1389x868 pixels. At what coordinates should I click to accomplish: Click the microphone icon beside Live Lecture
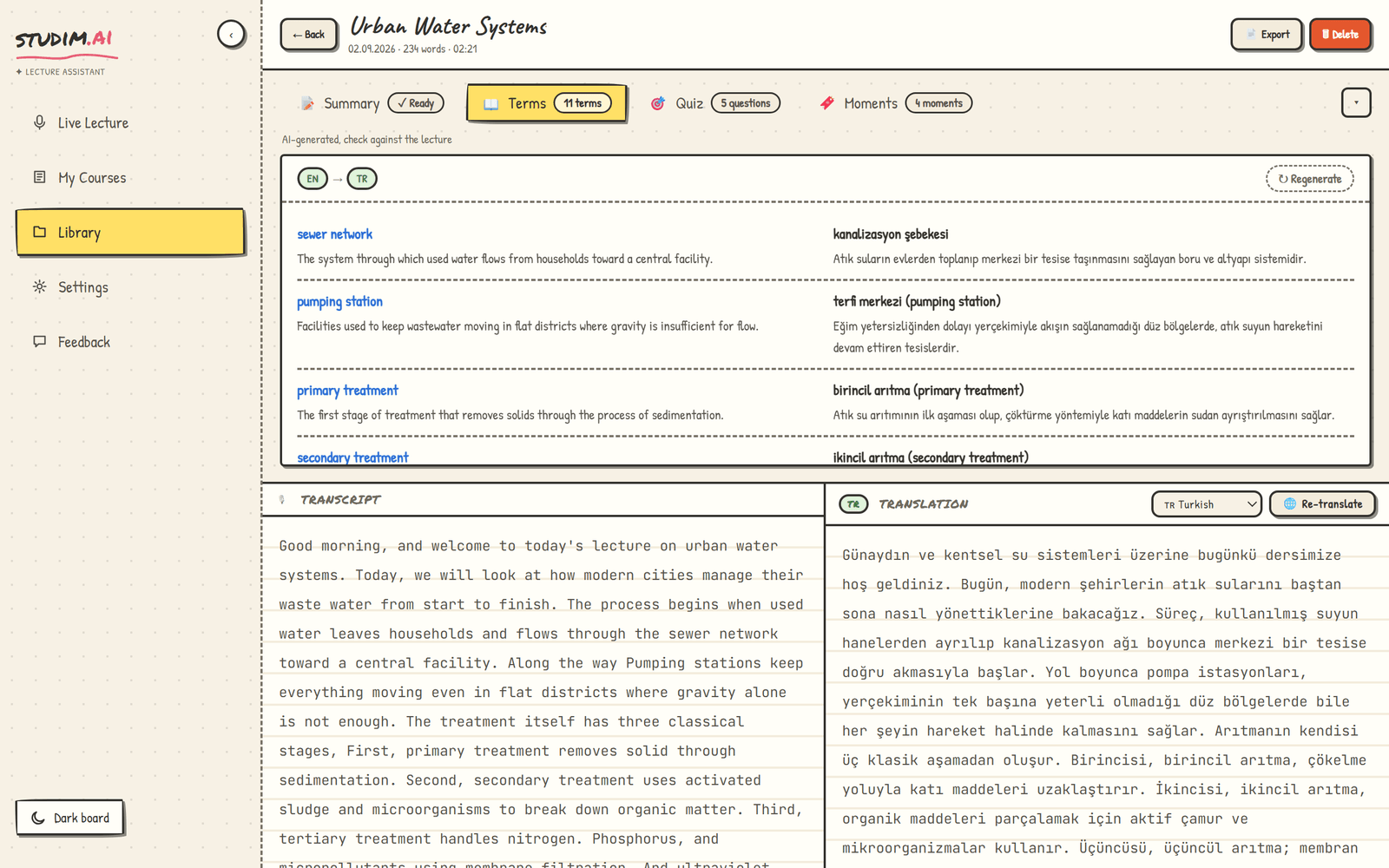click(39, 122)
